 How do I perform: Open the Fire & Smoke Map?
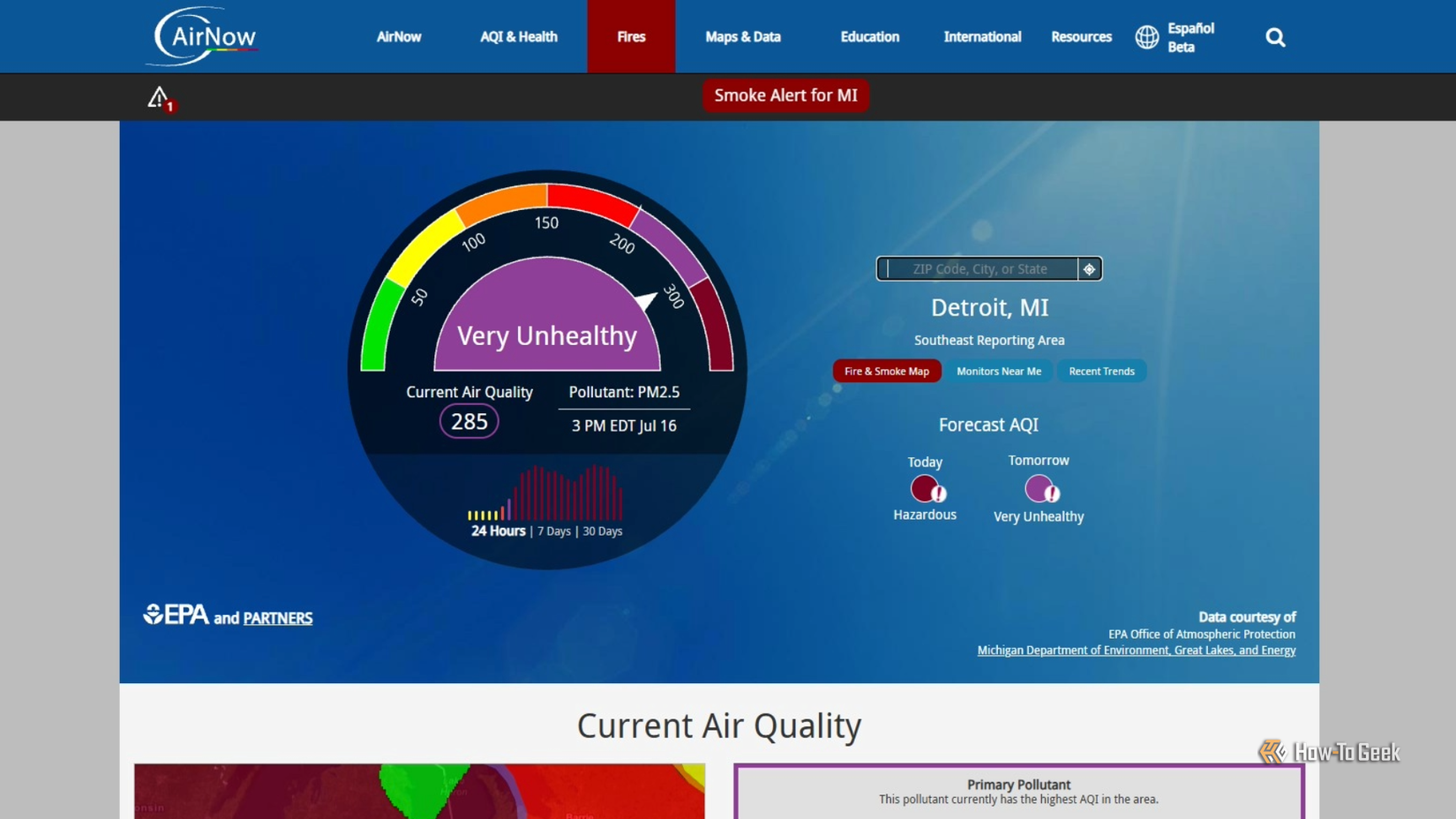887,372
